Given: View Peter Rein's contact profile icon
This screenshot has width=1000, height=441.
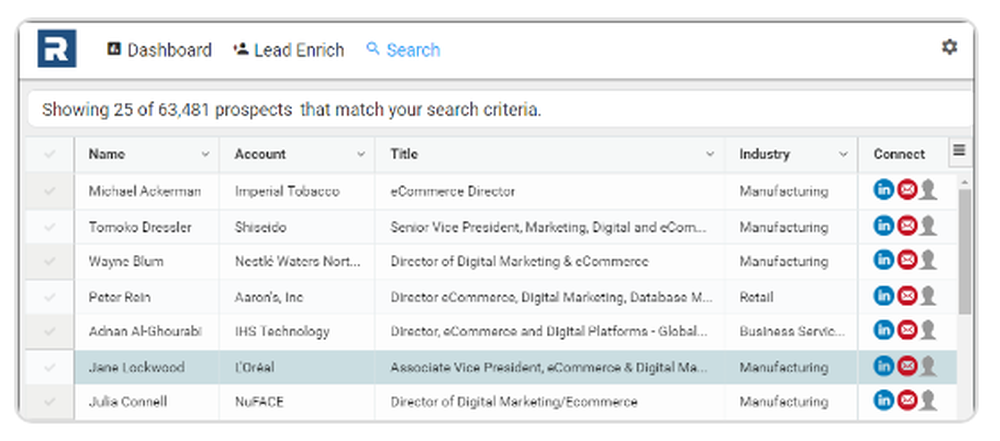Looking at the screenshot, I should (x=929, y=296).
